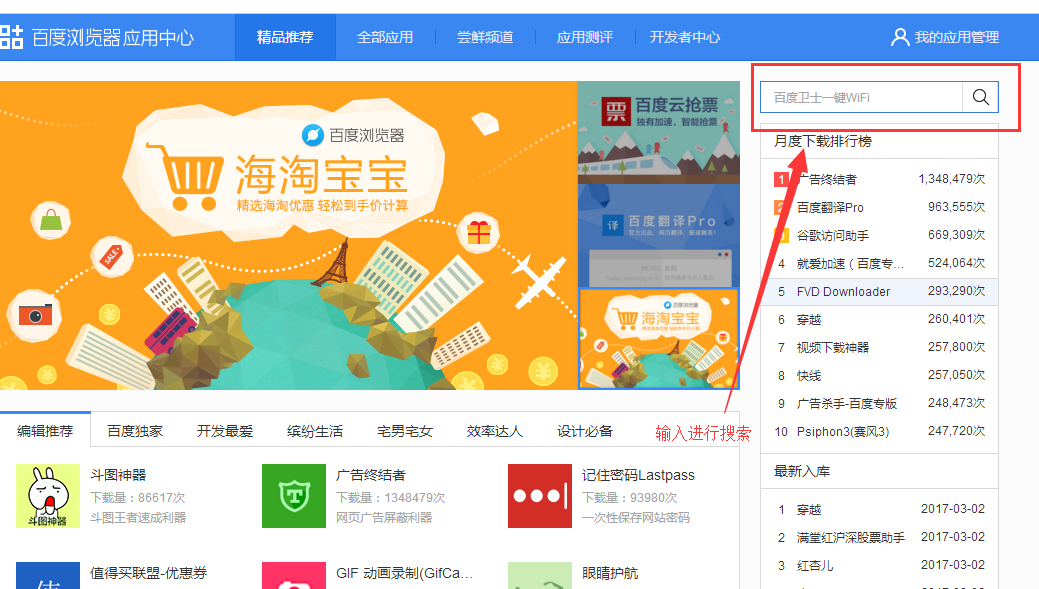Image resolution: width=1039 pixels, height=589 pixels.
Task: Click the 最新入库 heading
Action: 802,471
